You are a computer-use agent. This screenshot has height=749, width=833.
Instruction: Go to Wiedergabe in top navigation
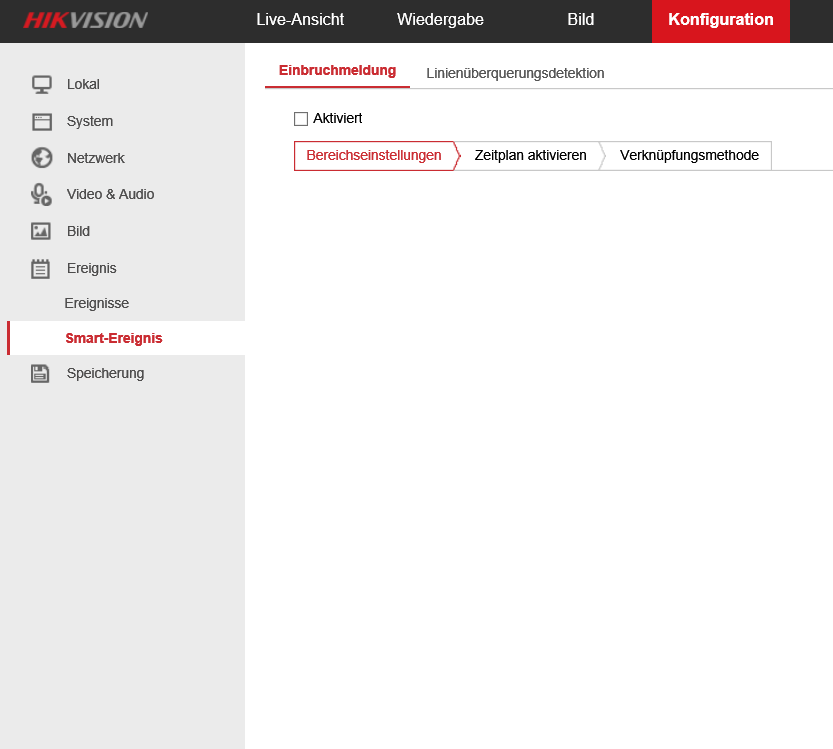click(440, 20)
